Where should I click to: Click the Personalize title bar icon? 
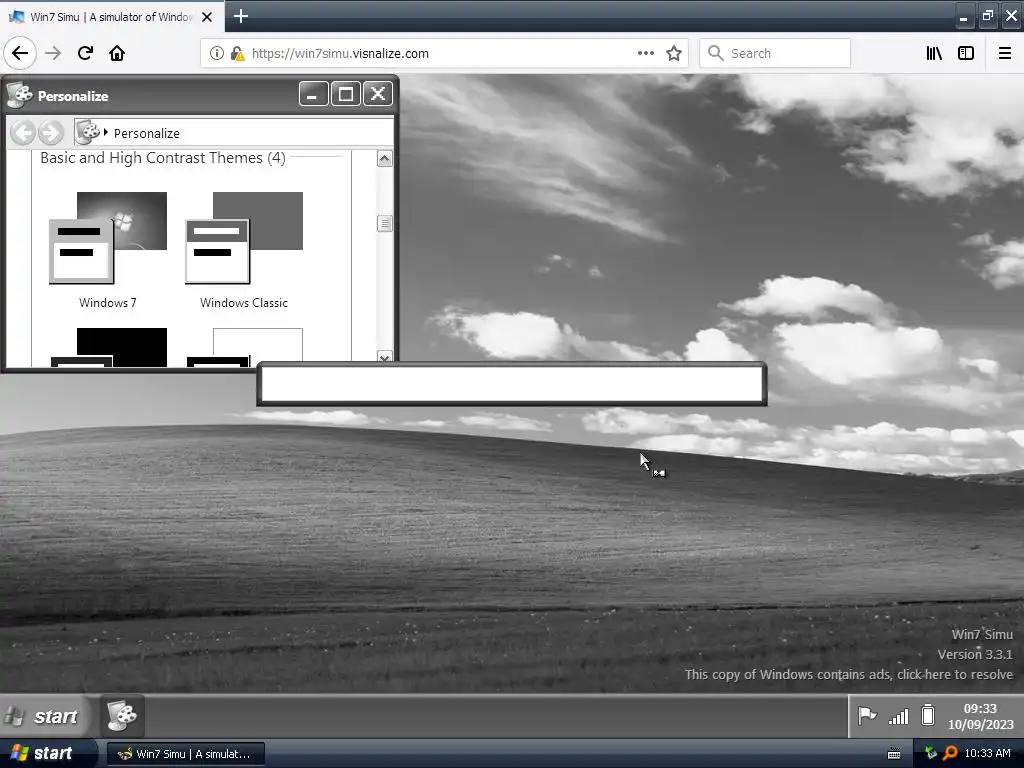click(x=20, y=95)
